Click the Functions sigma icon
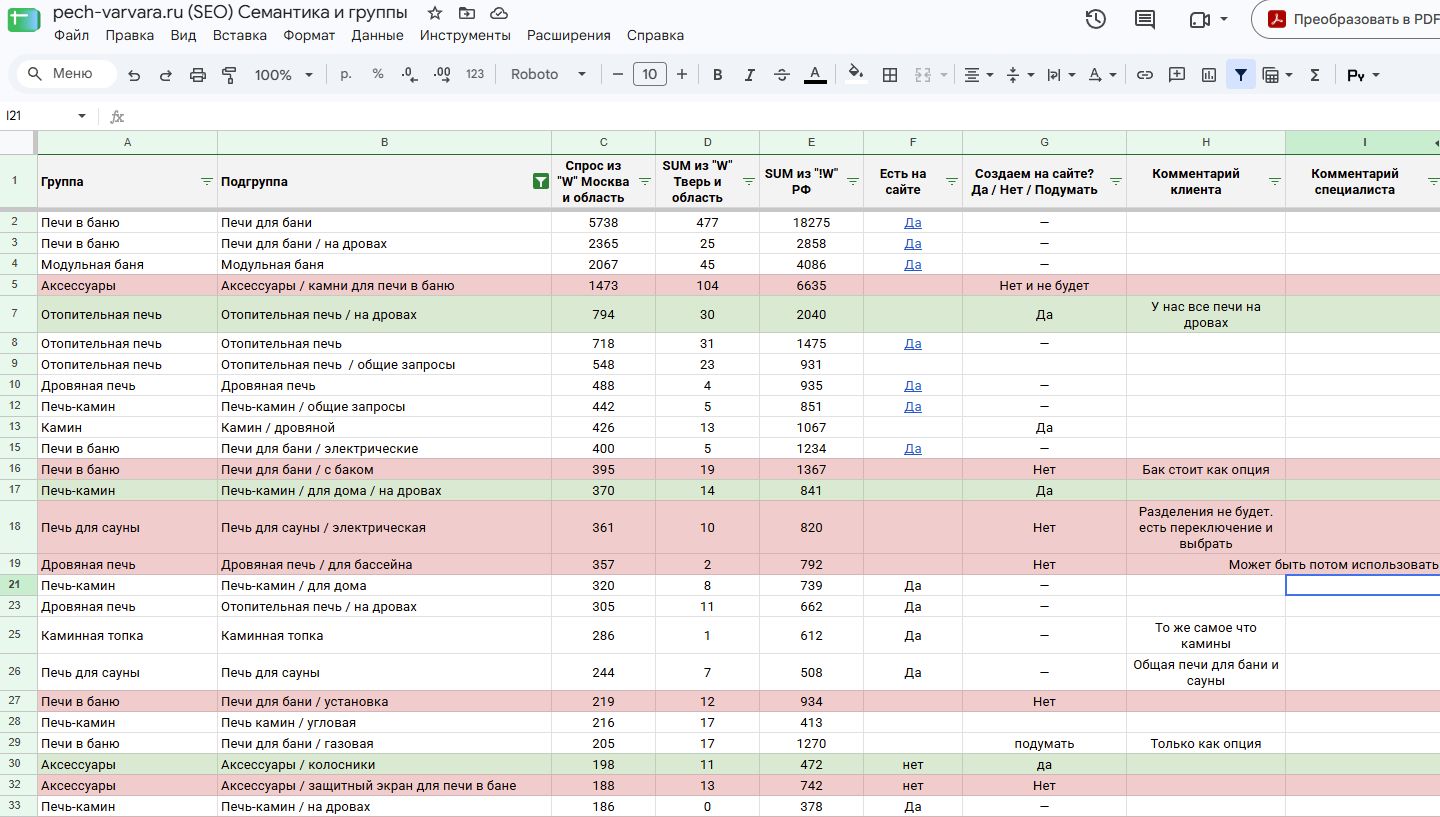This screenshot has height=817, width=1440. coord(1315,75)
